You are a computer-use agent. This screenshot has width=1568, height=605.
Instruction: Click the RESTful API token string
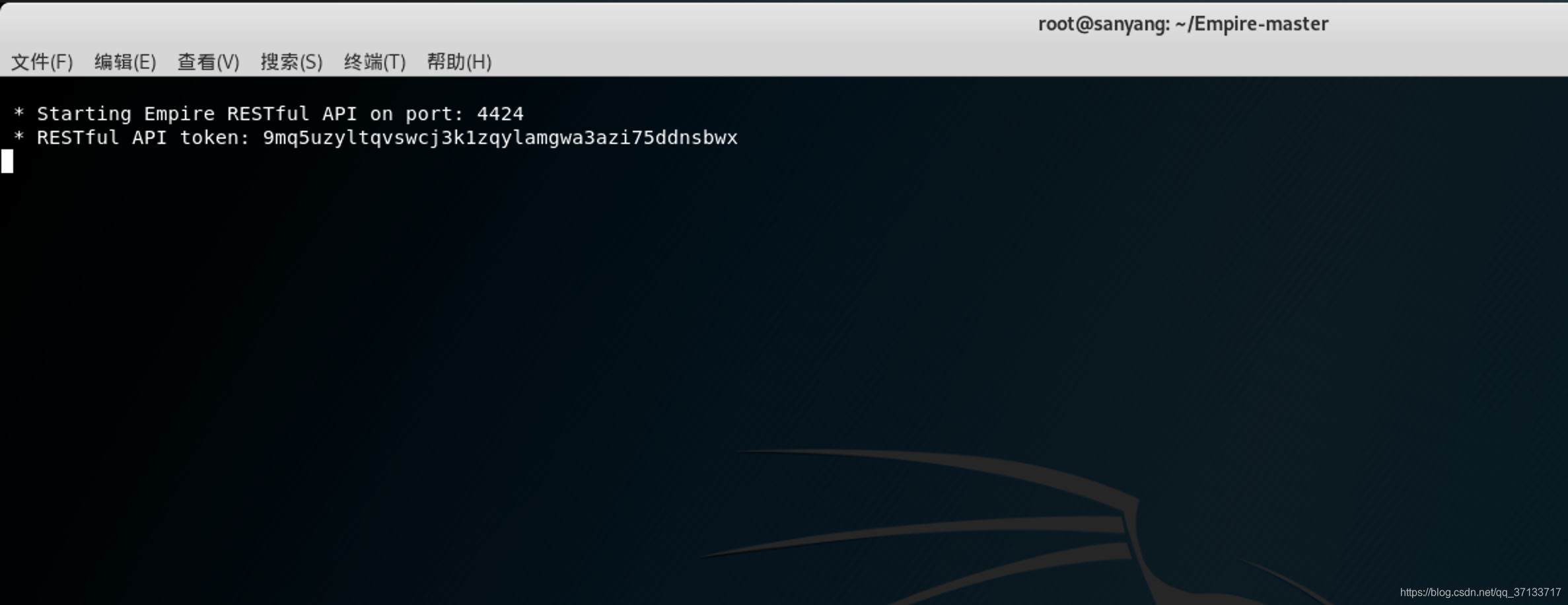click(x=500, y=137)
